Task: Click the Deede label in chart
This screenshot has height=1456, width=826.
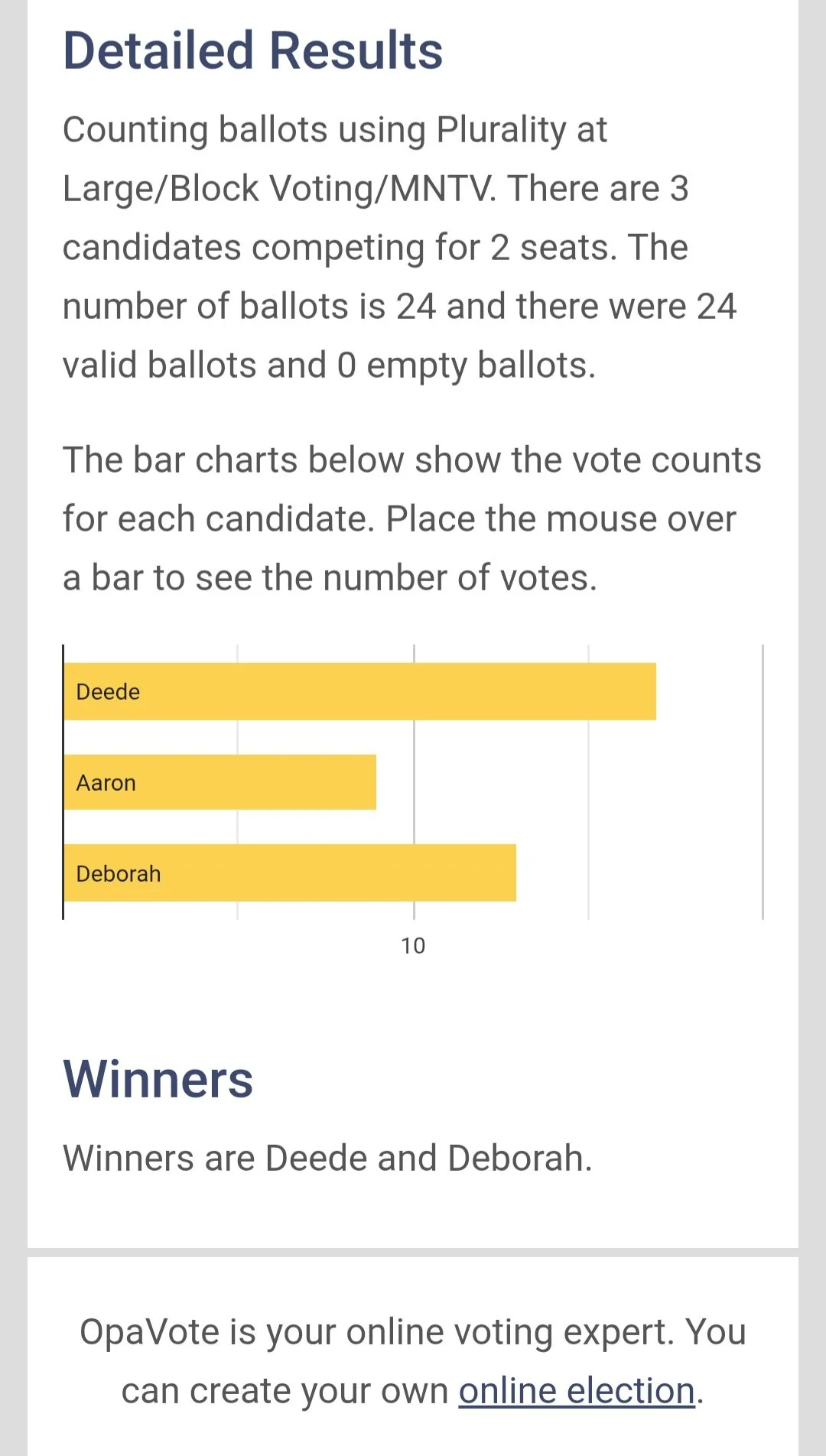Action: point(108,692)
